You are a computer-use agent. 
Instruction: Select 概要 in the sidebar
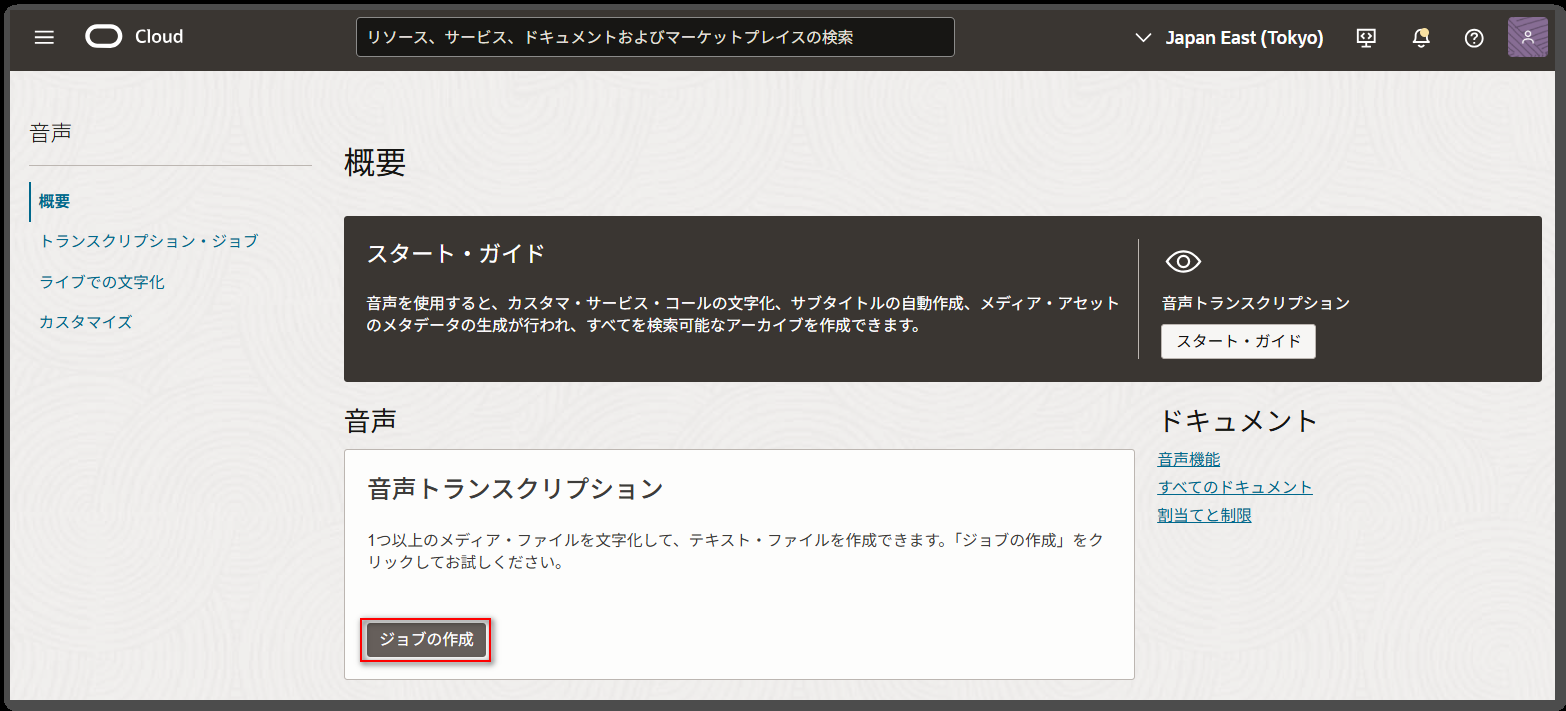(x=55, y=201)
